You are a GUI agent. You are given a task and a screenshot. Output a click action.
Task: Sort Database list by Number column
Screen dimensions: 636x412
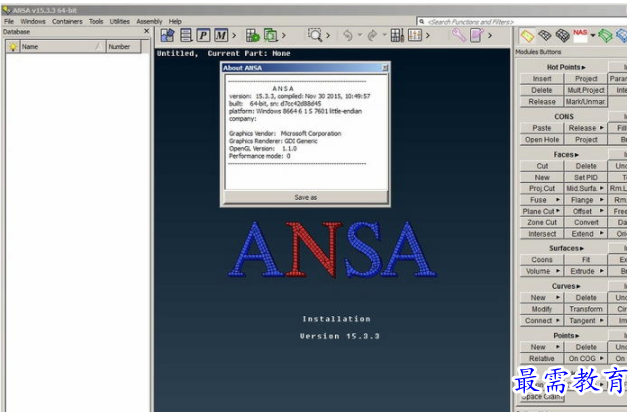tap(124, 47)
